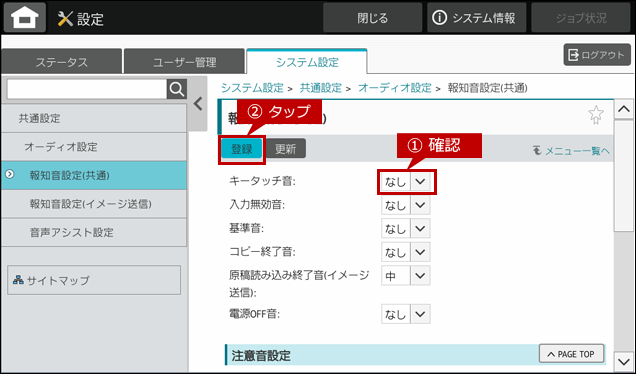Click the 閉じる button
The height and width of the screenshot is (374, 636).
coord(372,18)
